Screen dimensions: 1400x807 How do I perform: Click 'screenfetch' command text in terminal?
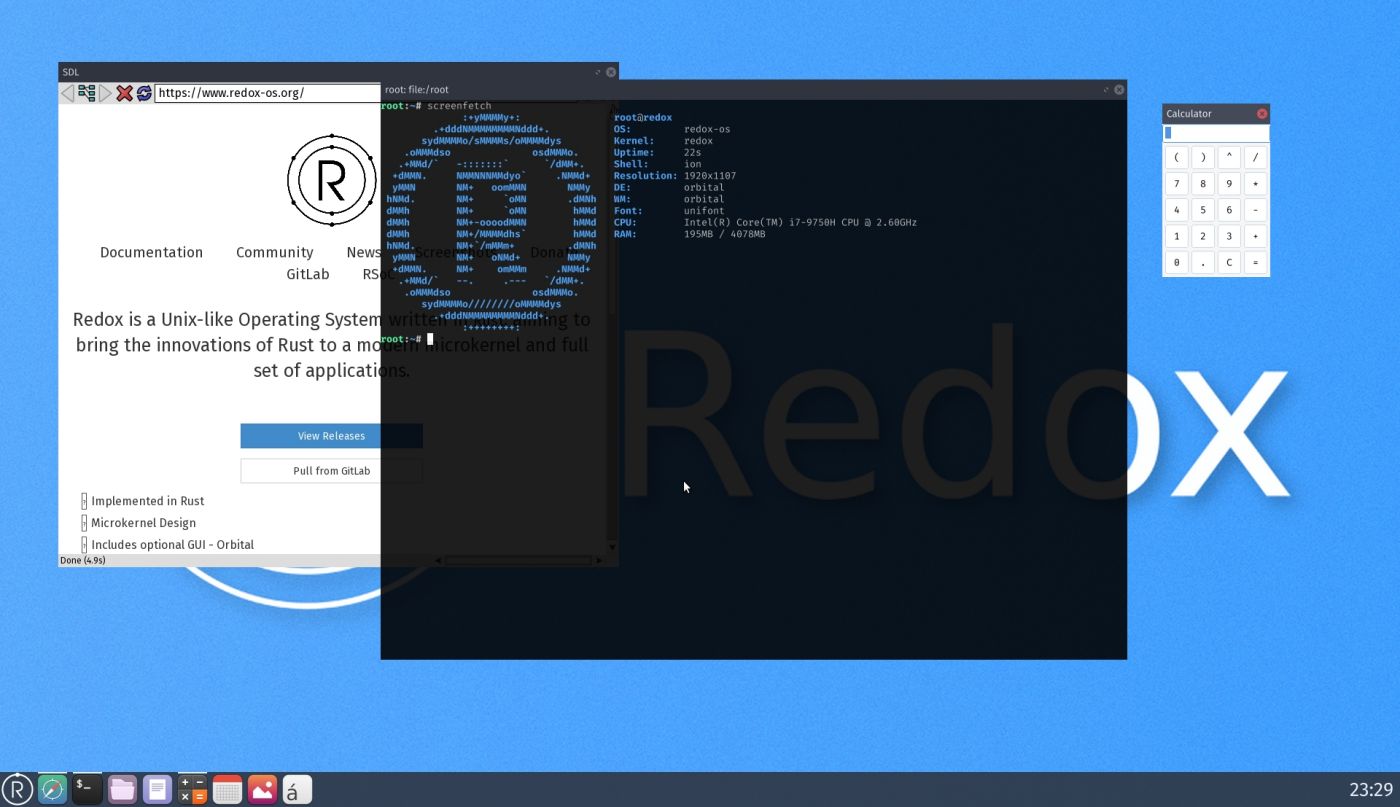tap(459, 106)
